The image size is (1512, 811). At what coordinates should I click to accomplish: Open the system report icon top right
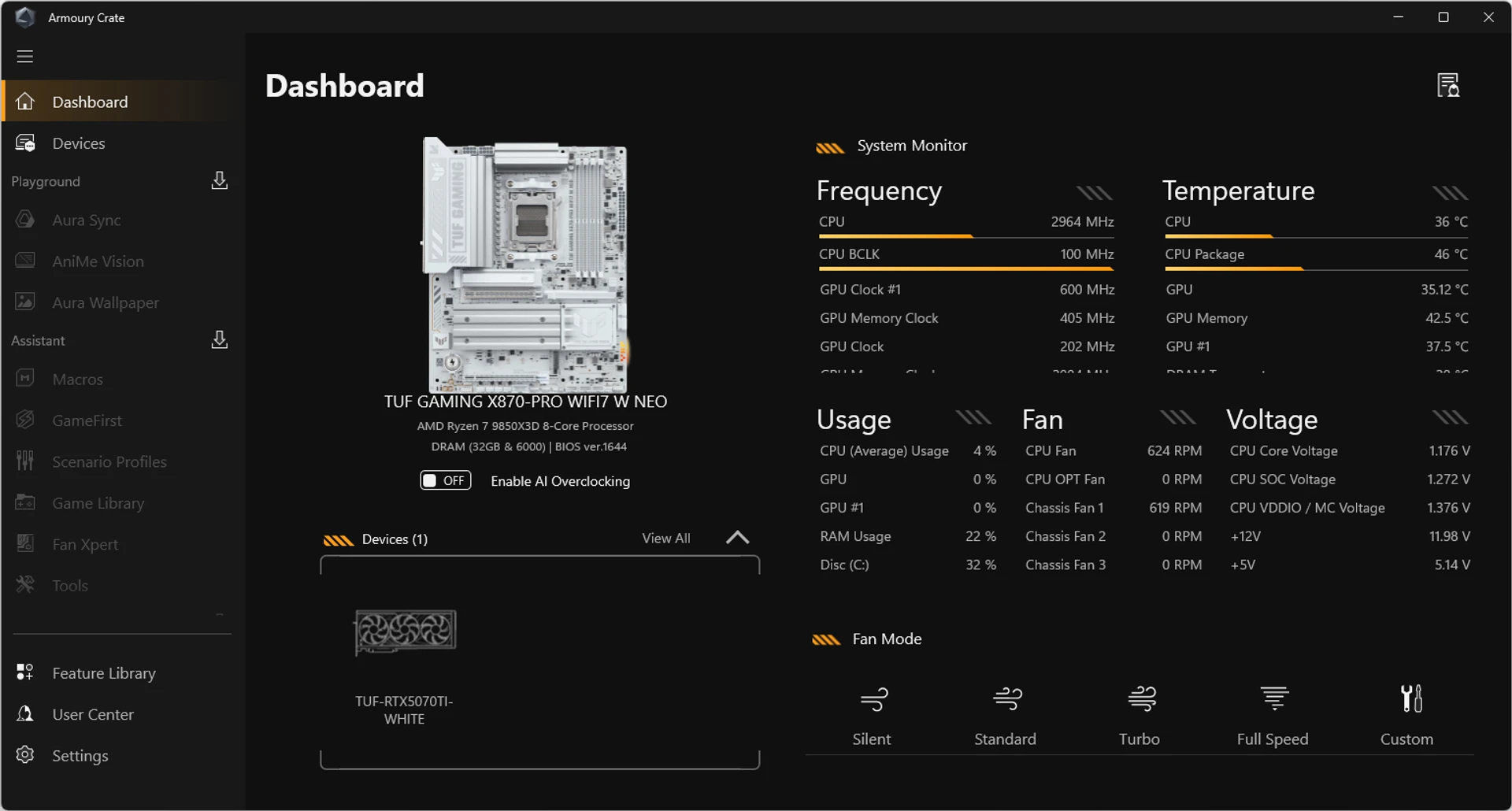coord(1448,85)
